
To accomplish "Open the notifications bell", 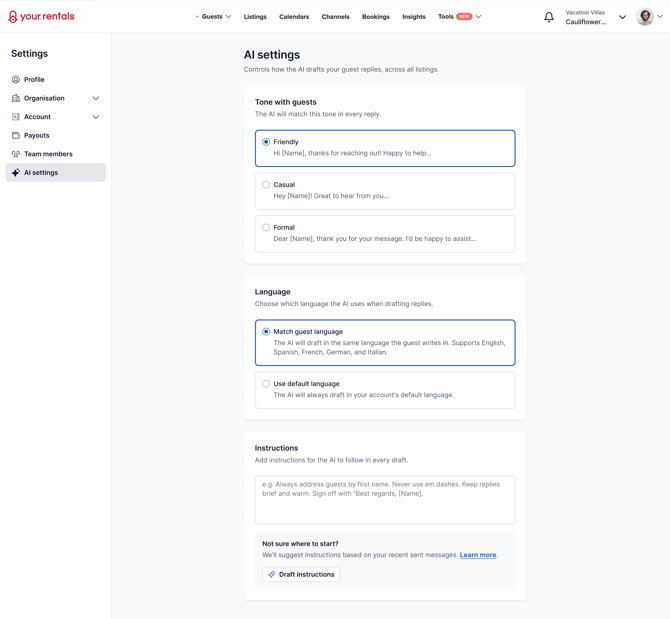I will point(549,17).
